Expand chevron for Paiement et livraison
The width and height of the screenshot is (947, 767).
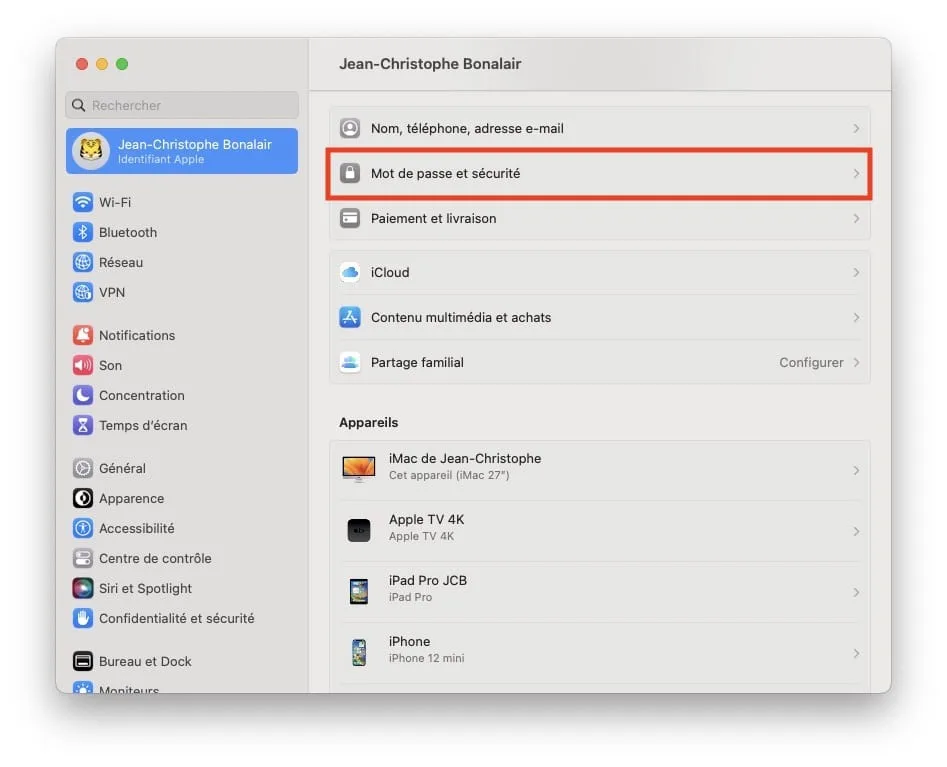click(856, 218)
